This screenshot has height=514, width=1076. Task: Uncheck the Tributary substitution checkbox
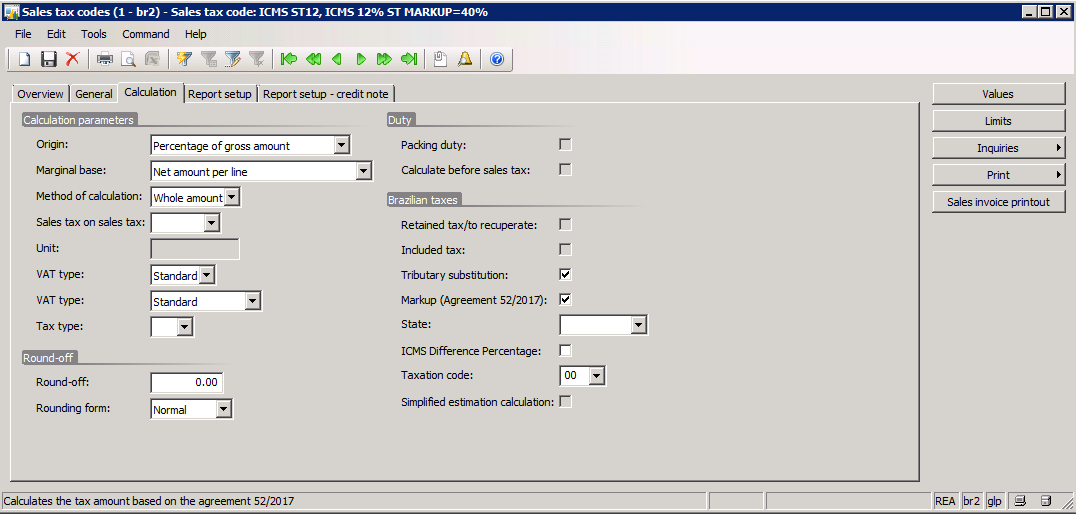[565, 274]
